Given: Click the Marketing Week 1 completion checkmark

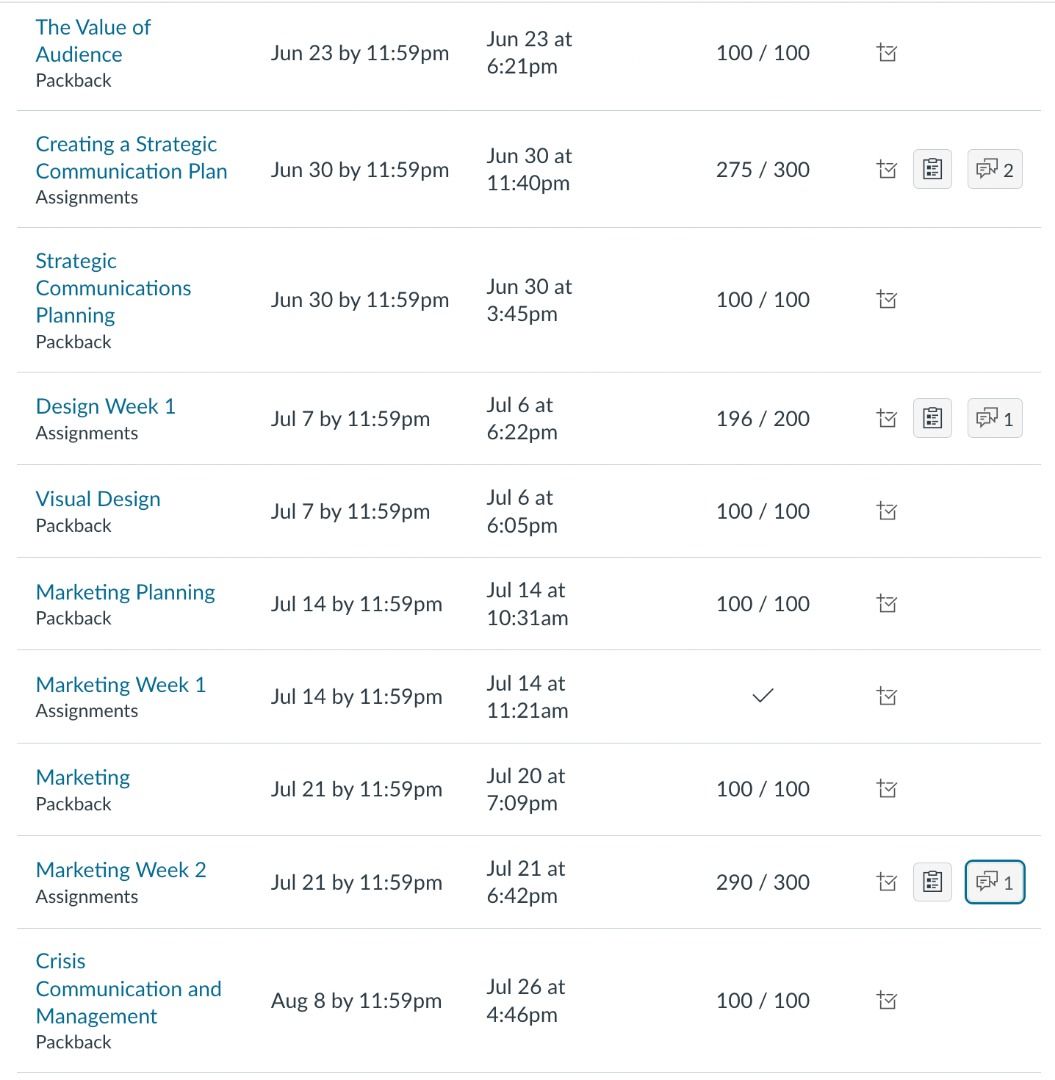Looking at the screenshot, I should coord(762,696).
